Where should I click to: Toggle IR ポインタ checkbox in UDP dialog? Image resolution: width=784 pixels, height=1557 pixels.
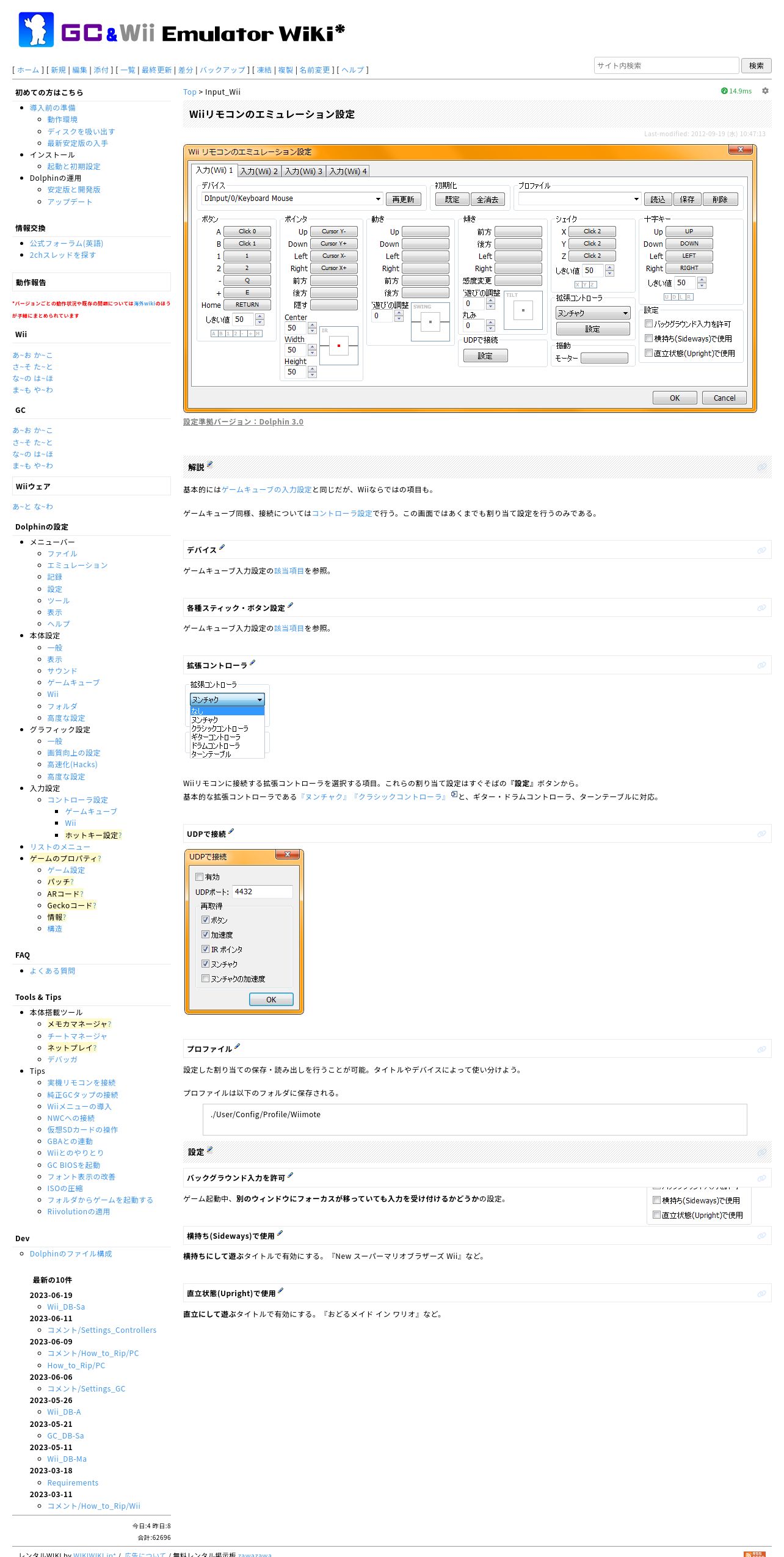click(x=205, y=949)
